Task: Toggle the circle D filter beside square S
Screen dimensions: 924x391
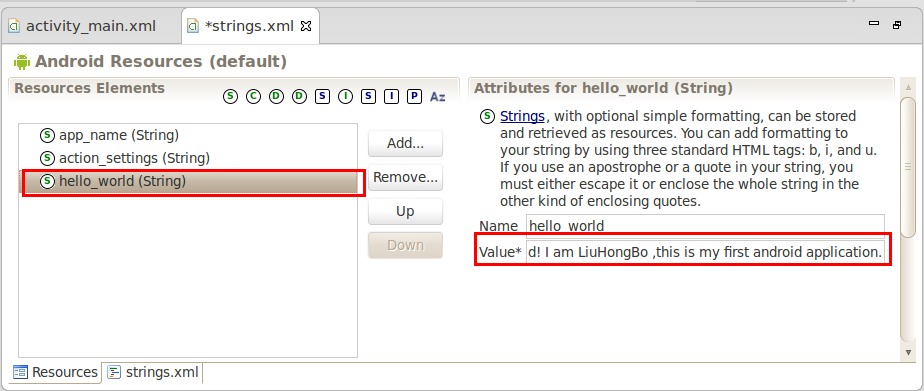Action: [x=299, y=97]
